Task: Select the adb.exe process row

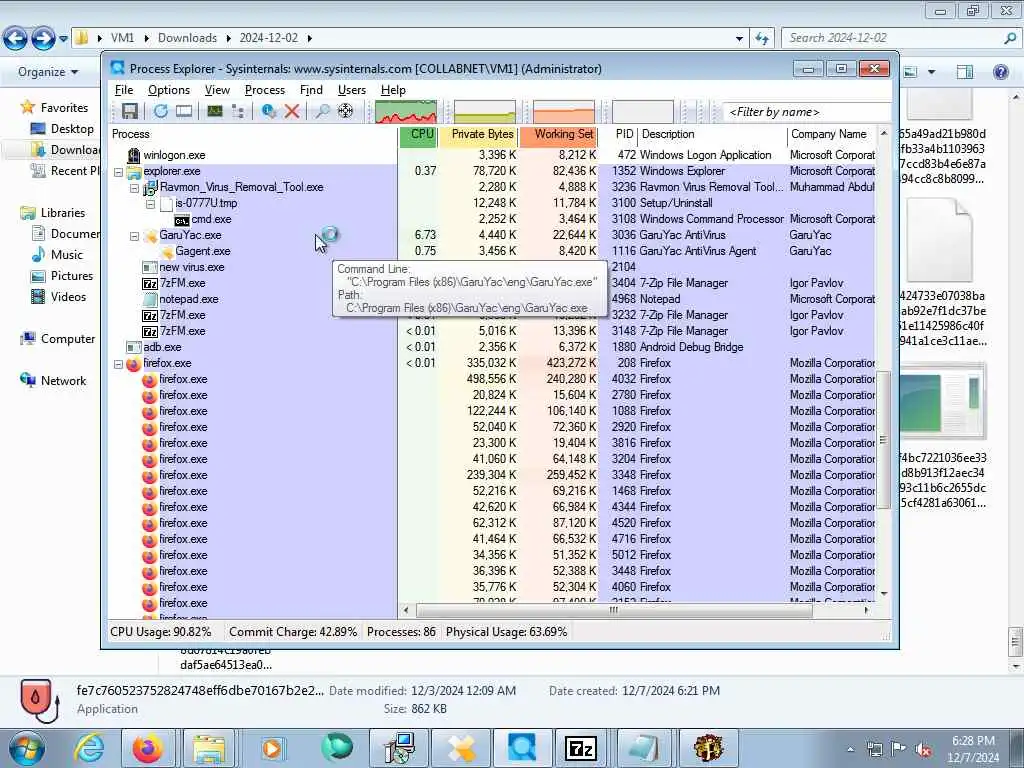Action: coord(493,348)
